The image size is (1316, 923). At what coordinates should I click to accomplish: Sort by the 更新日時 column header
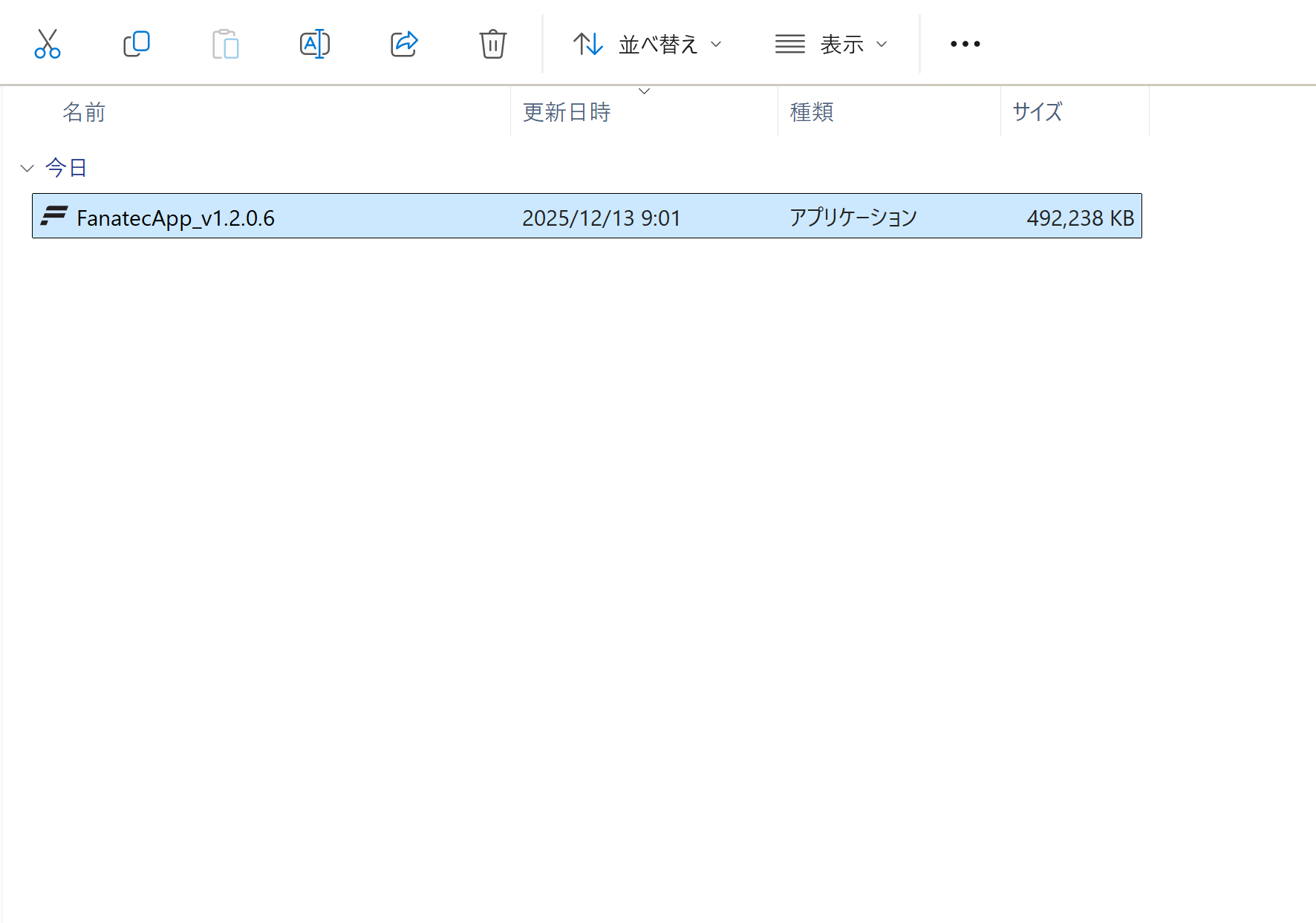tap(567, 112)
